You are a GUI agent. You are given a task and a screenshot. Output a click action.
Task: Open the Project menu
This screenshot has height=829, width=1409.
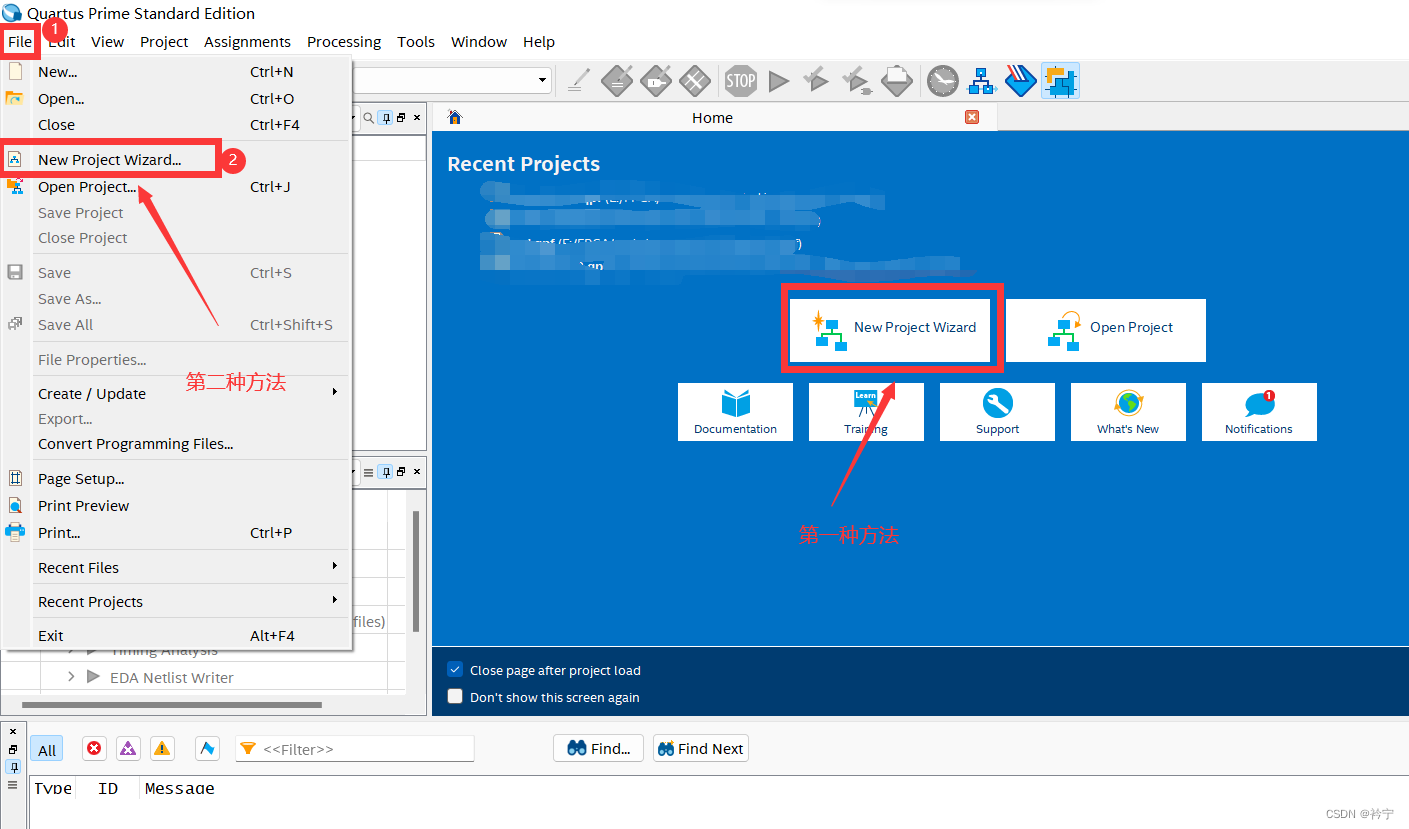[x=164, y=42]
